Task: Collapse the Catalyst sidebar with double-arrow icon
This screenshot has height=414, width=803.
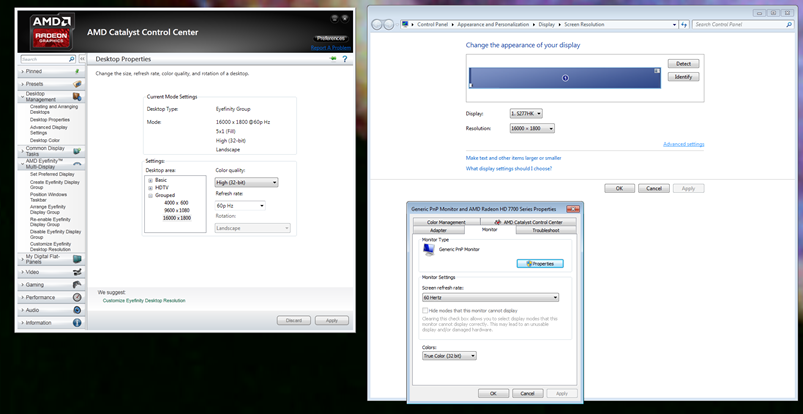Action: click(82, 59)
